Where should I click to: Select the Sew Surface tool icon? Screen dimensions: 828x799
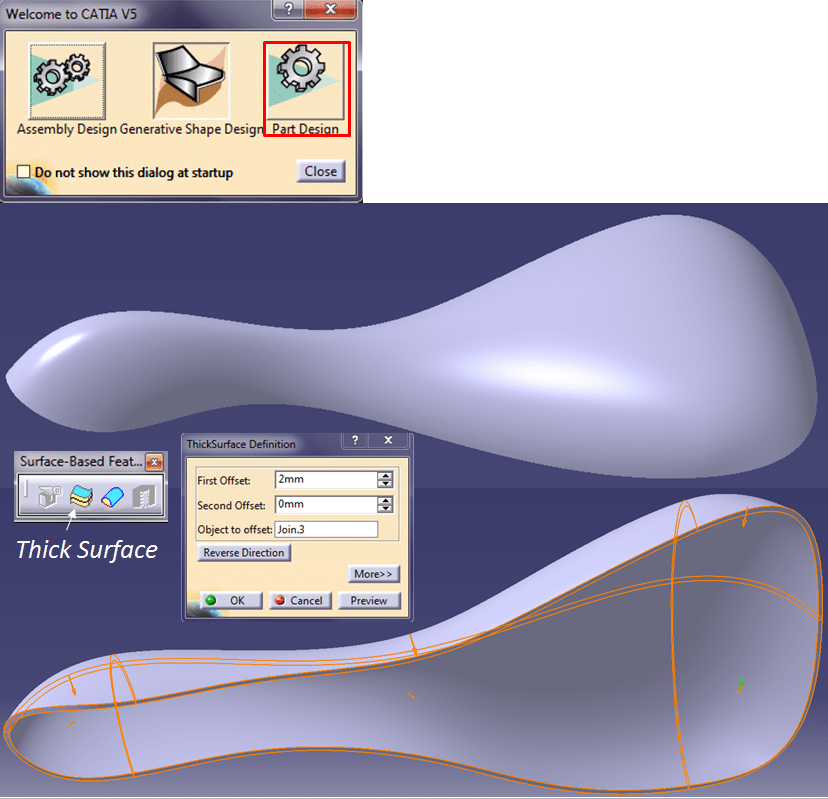pyautogui.click(x=142, y=496)
